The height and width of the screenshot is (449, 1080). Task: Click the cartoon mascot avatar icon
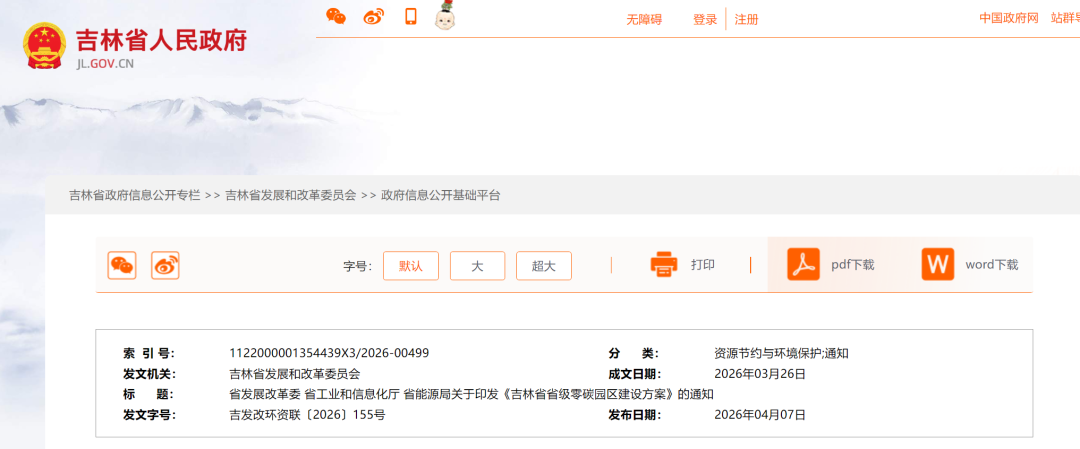click(445, 16)
